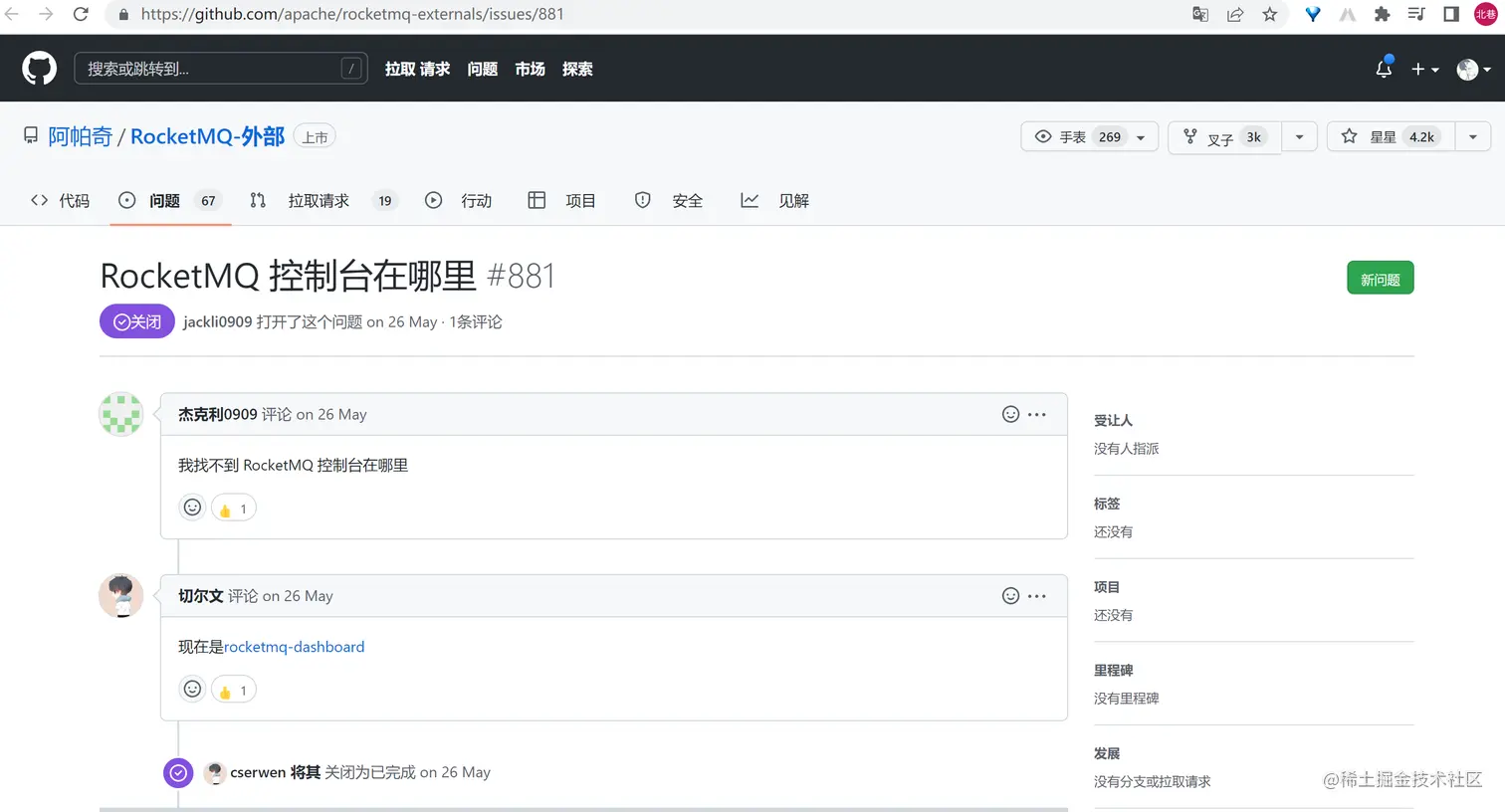Click the address bar URL
1505x812 pixels.
click(352, 14)
